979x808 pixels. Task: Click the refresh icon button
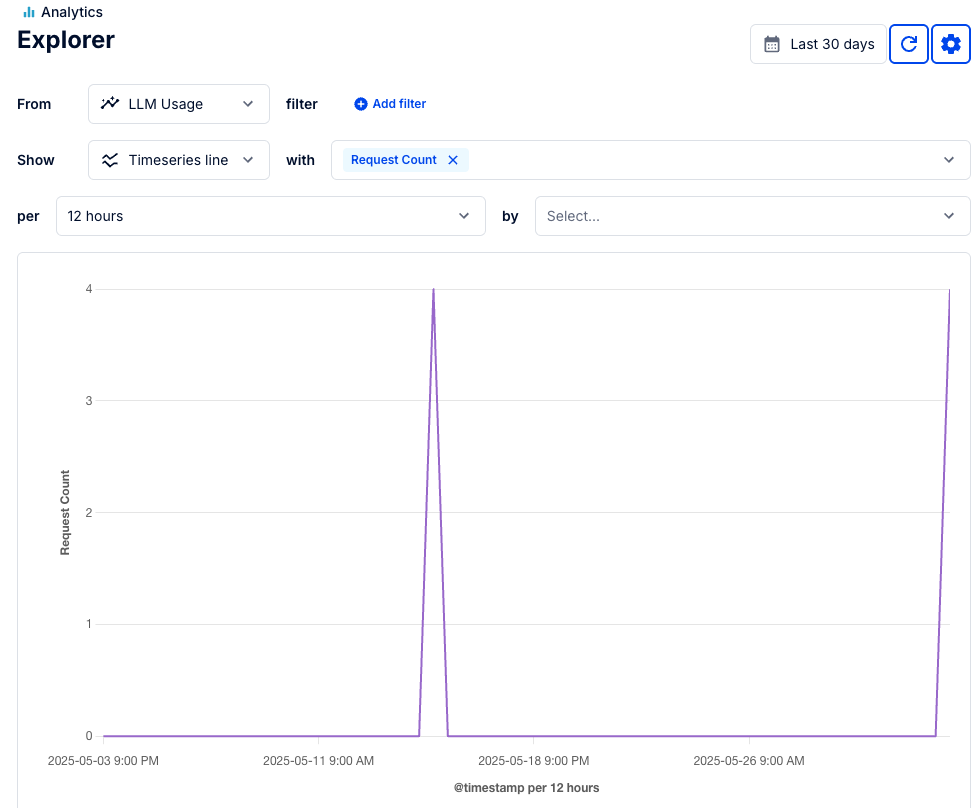pyautogui.click(x=908, y=44)
